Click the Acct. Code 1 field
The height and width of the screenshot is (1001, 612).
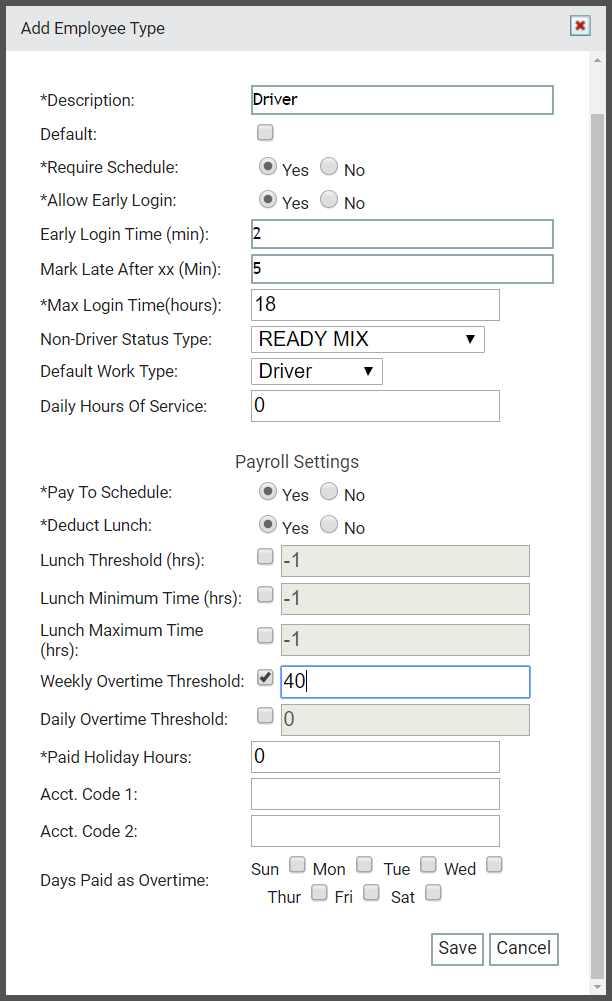[x=375, y=794]
